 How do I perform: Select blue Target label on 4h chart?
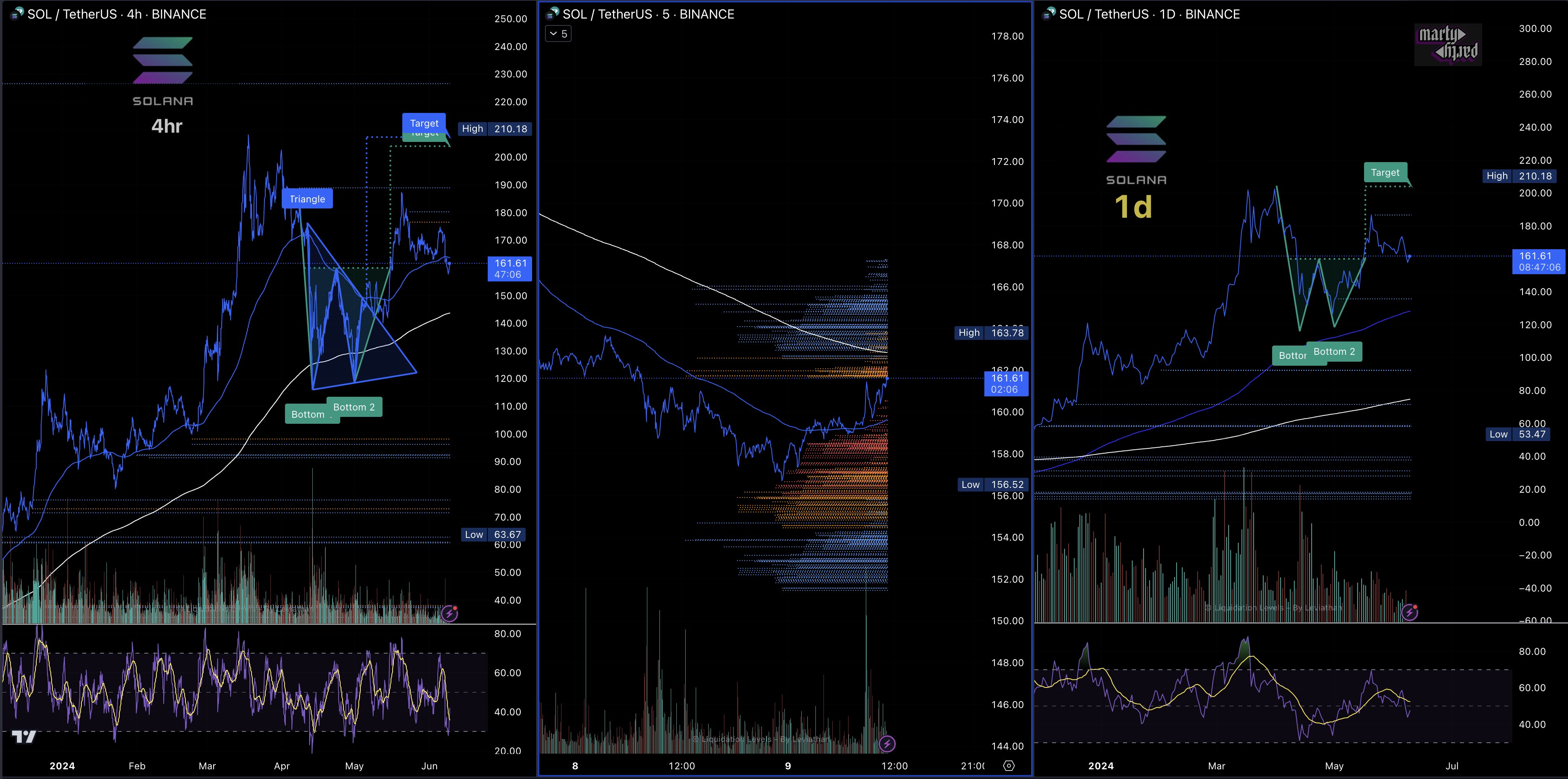click(424, 123)
